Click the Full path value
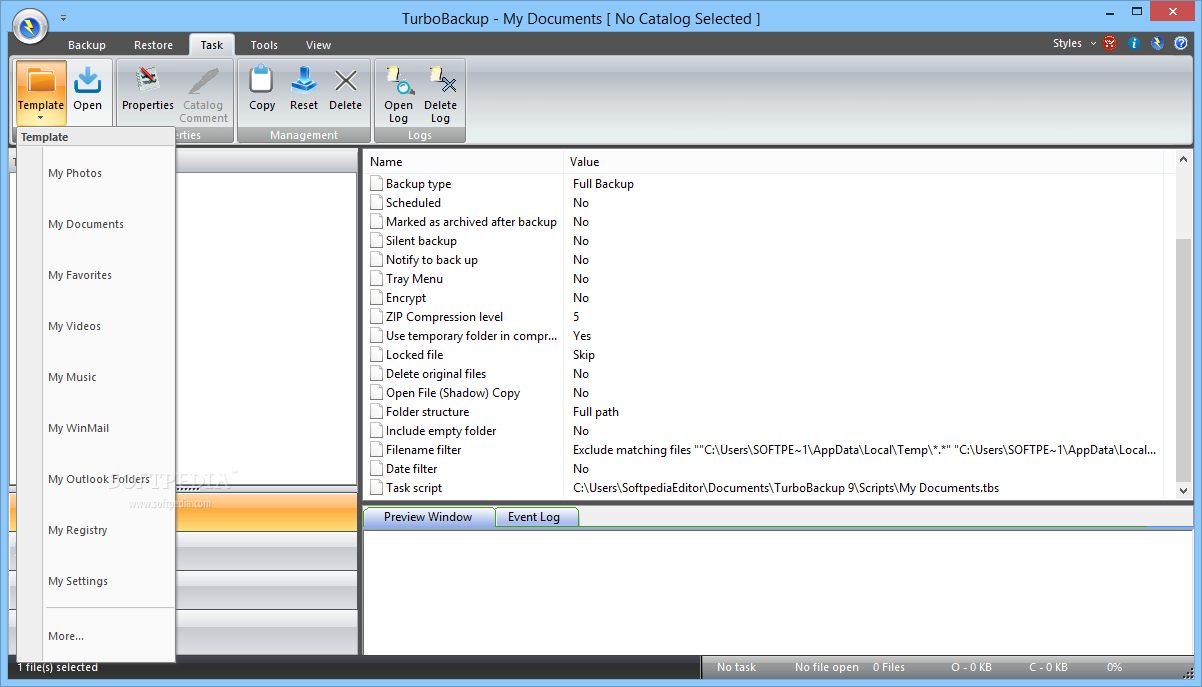The image size is (1202, 687). click(x=596, y=412)
